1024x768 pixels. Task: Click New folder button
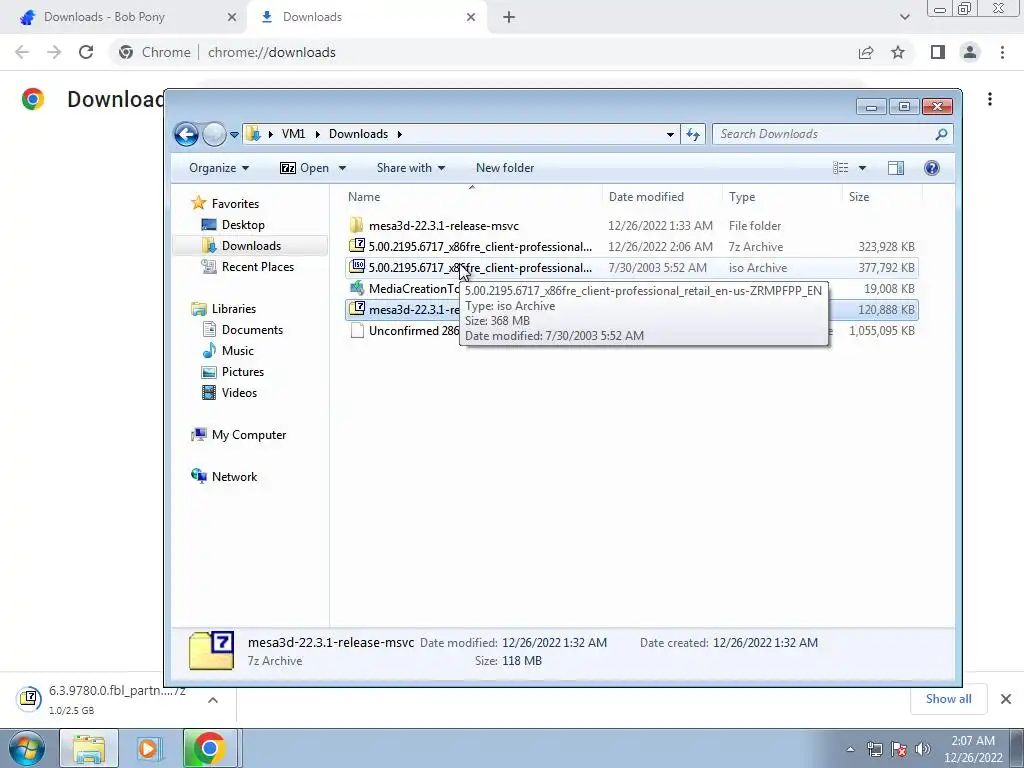(505, 168)
